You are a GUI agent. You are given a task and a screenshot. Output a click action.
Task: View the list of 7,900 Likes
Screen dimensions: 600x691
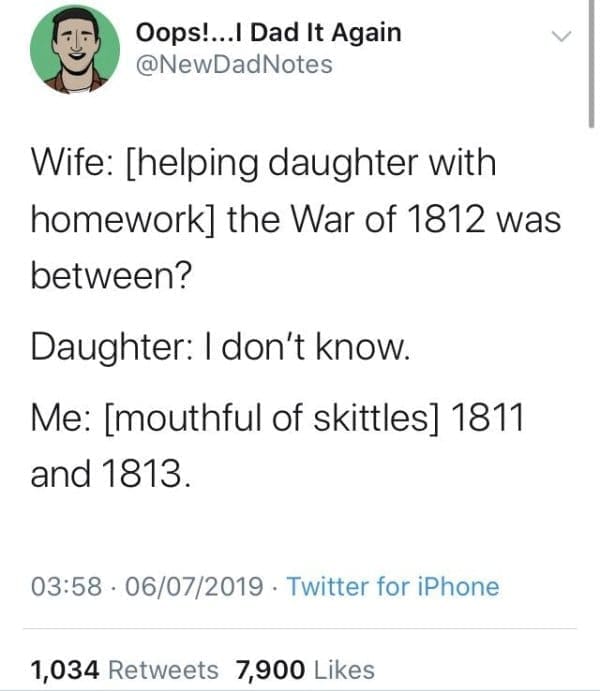point(304,669)
